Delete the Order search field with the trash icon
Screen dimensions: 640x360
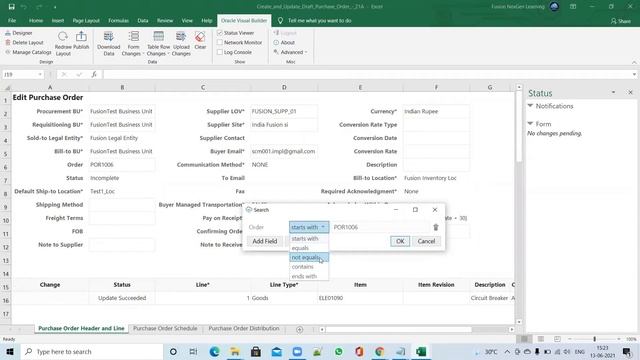pos(436,227)
